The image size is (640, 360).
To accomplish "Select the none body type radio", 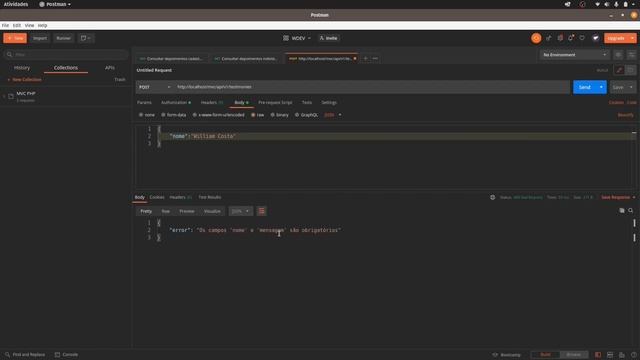I will point(141,115).
